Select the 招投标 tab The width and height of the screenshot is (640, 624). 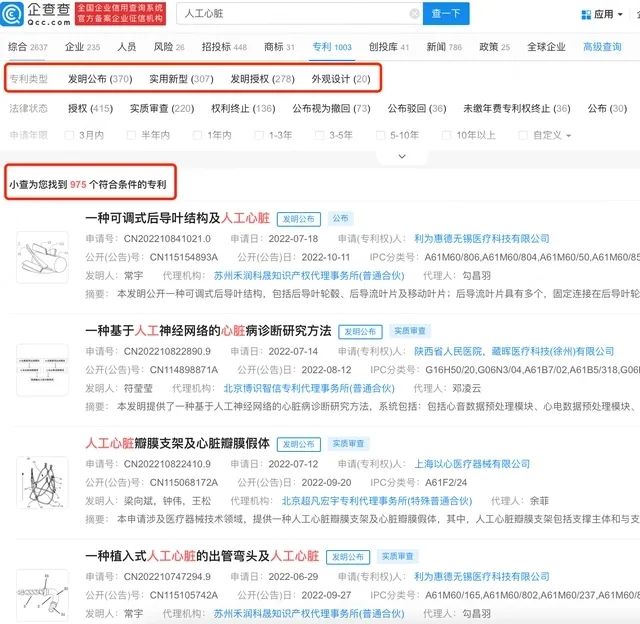pos(224,47)
